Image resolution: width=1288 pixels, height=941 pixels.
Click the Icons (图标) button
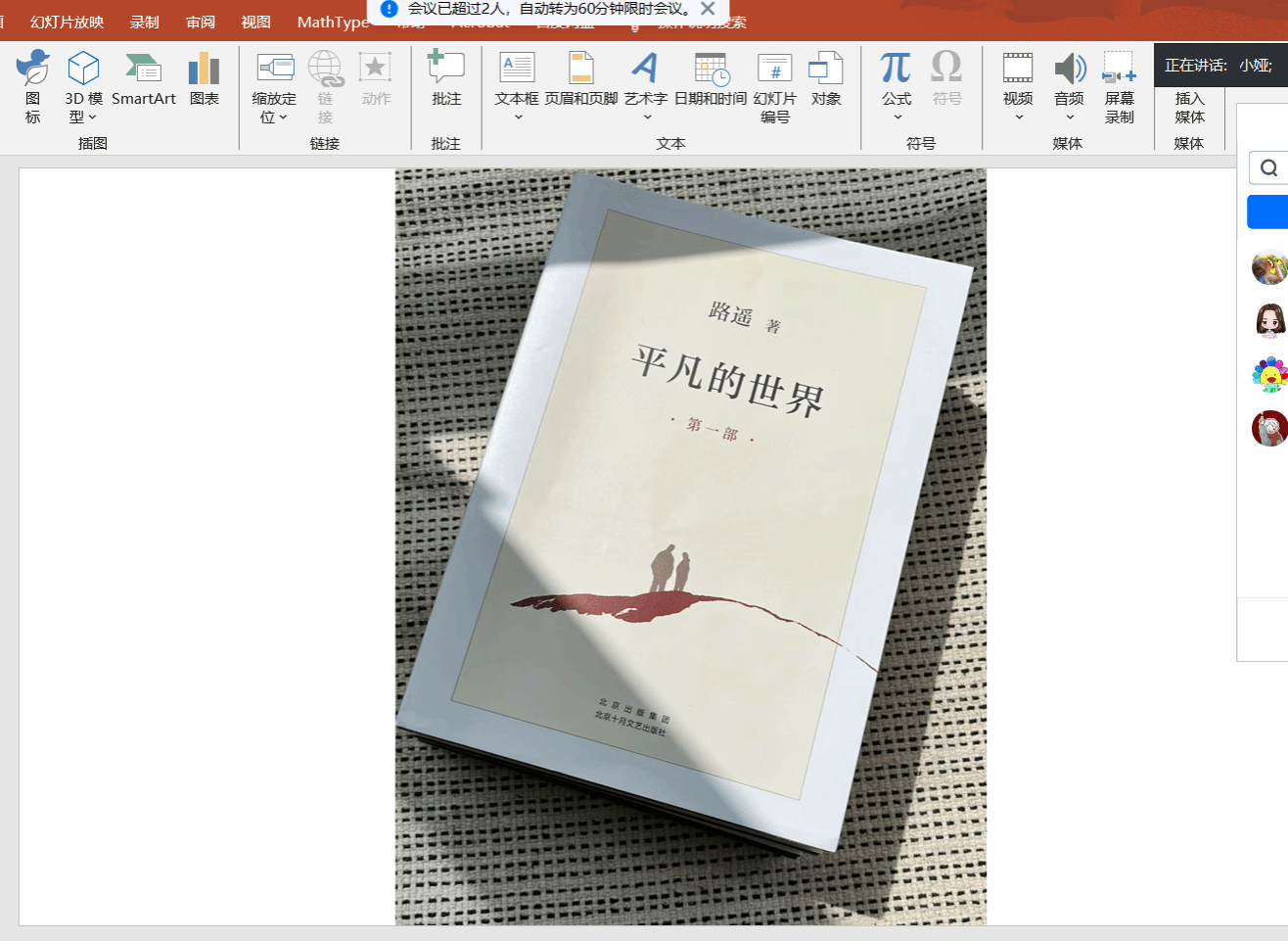click(33, 86)
